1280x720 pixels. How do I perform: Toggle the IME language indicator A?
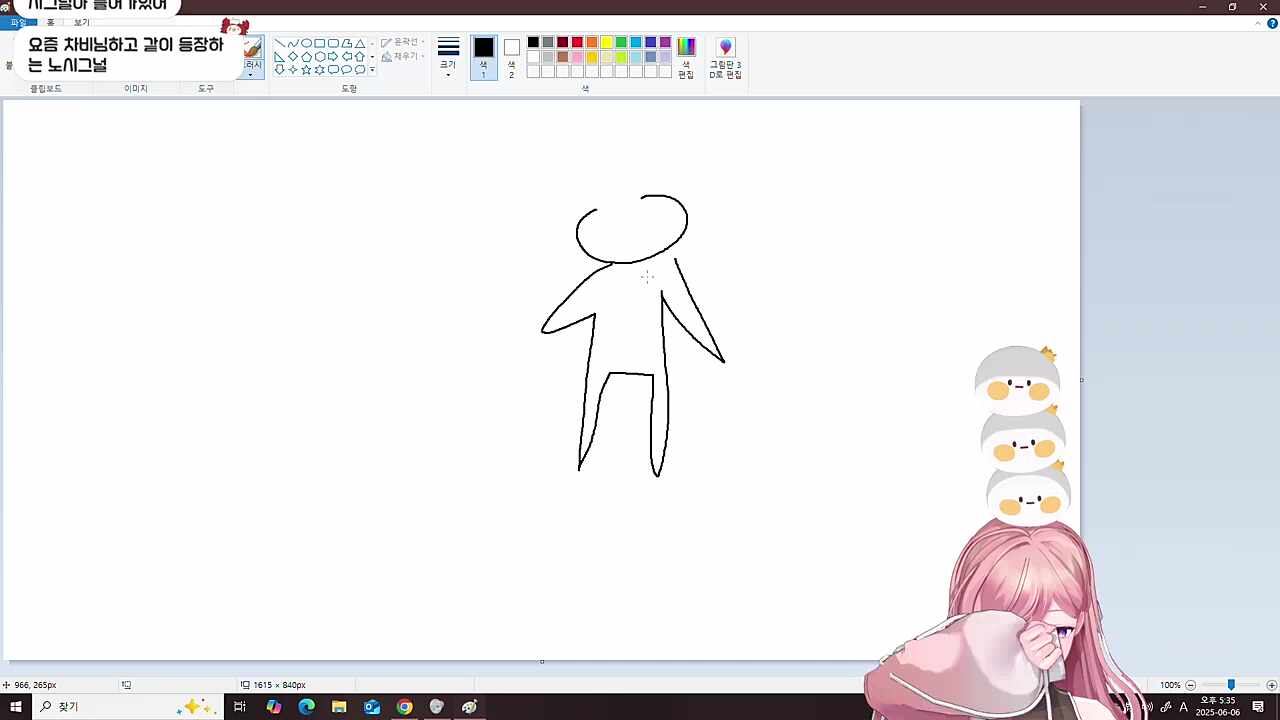click(1184, 707)
